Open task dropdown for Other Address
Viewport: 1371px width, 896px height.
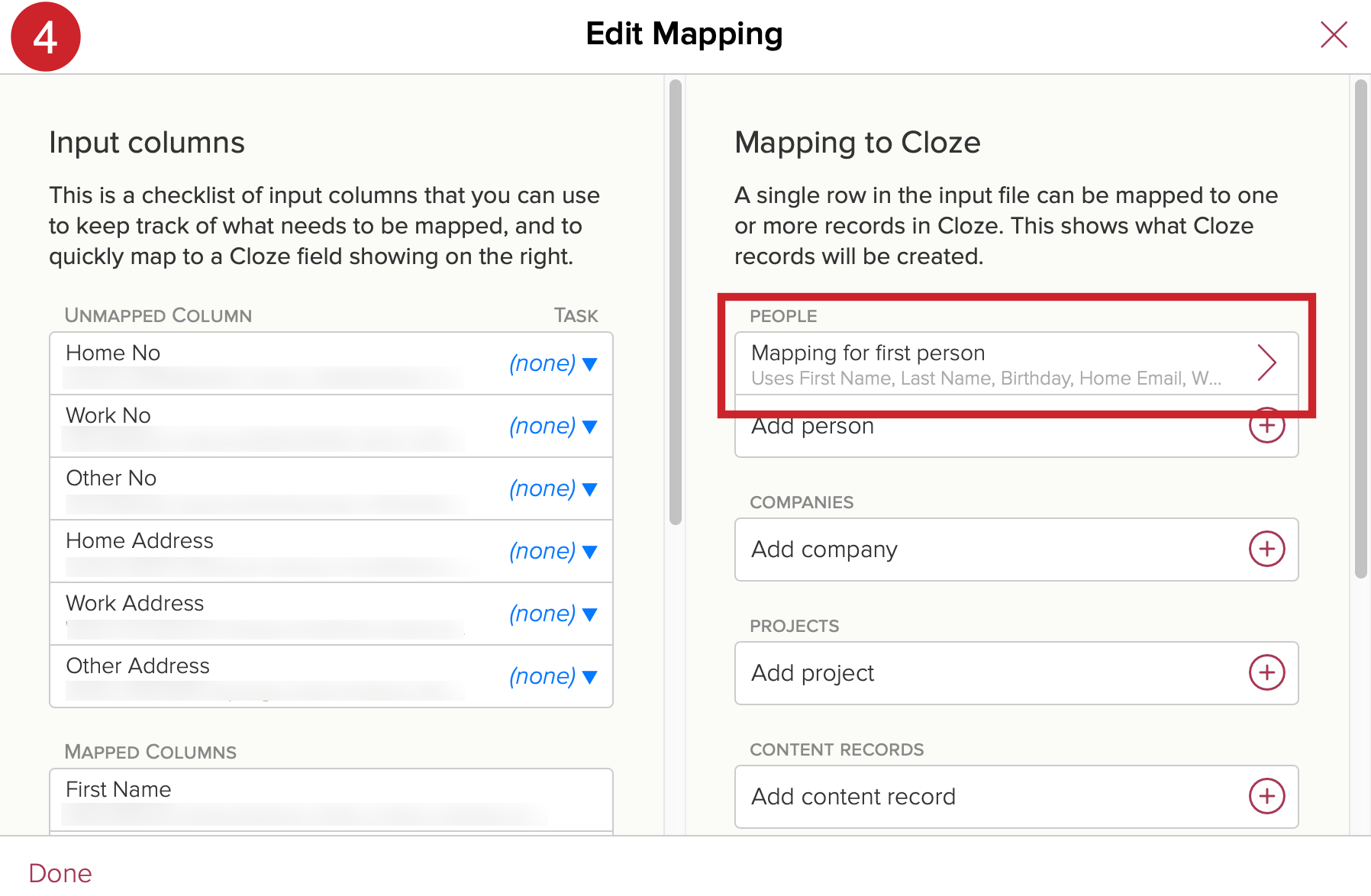point(553,676)
